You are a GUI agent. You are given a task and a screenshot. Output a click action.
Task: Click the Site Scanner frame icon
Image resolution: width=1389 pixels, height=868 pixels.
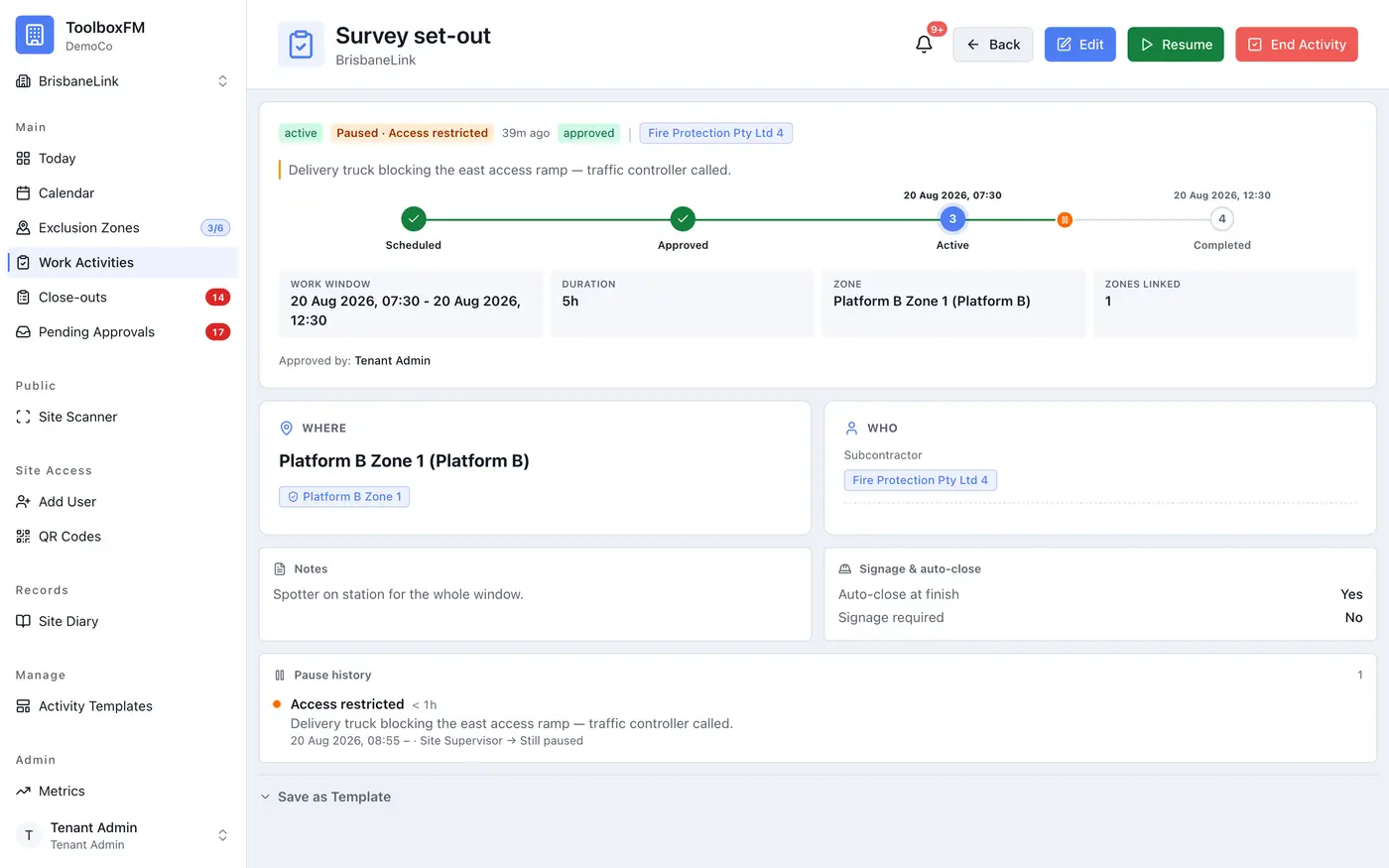[24, 418]
